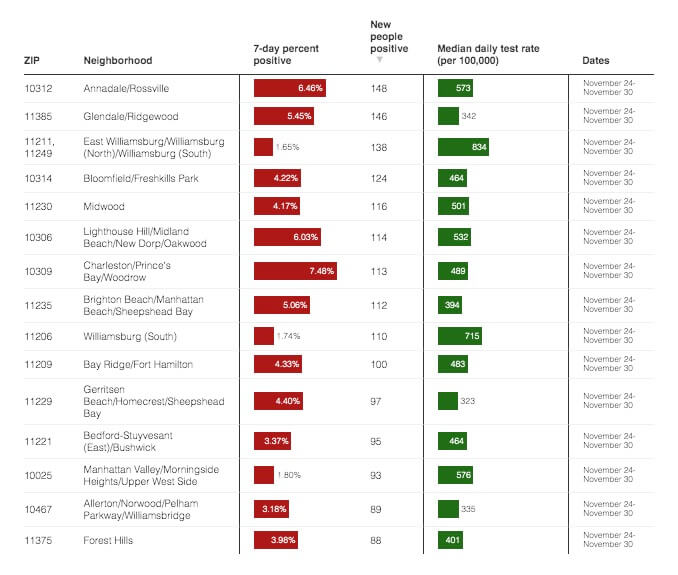Image resolution: width=678 pixels, height=575 pixels.
Task: Click the new people count 148
Action: [378, 88]
